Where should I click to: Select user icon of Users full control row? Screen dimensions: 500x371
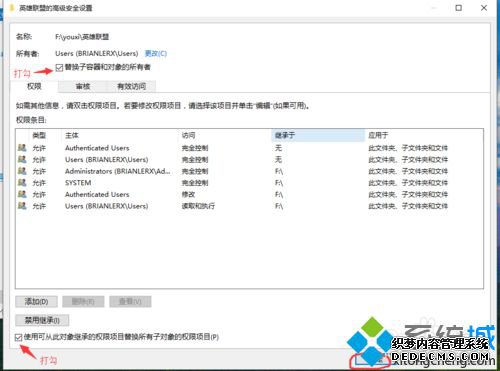pos(22,159)
